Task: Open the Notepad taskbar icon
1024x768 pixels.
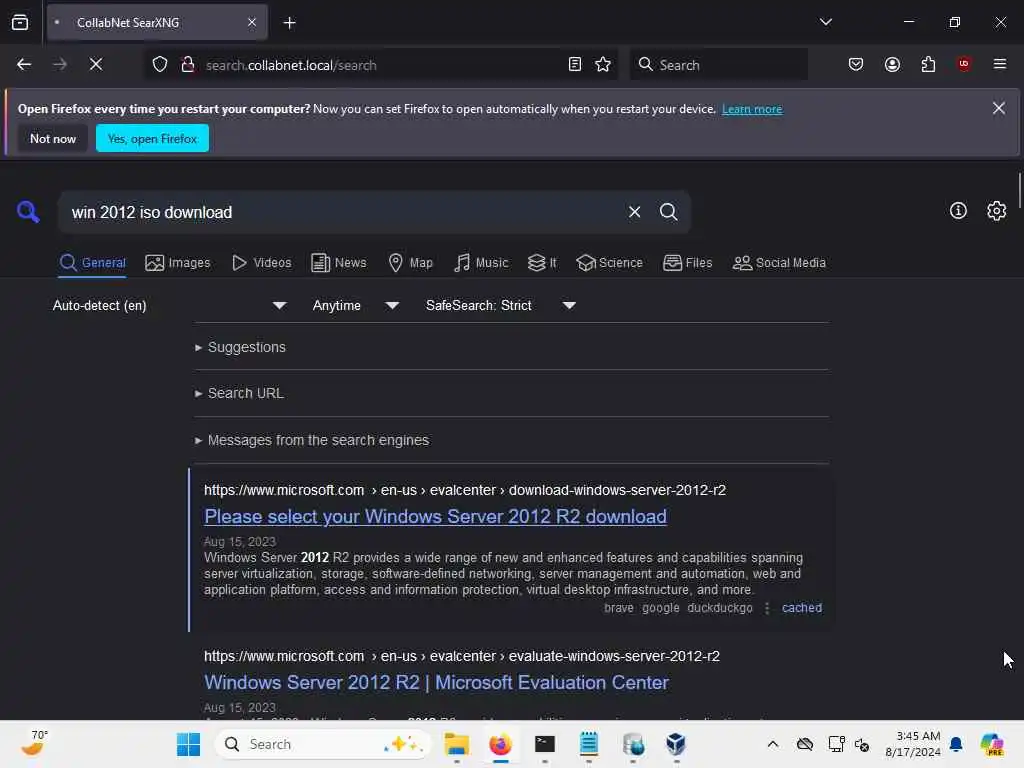Action: [588, 744]
